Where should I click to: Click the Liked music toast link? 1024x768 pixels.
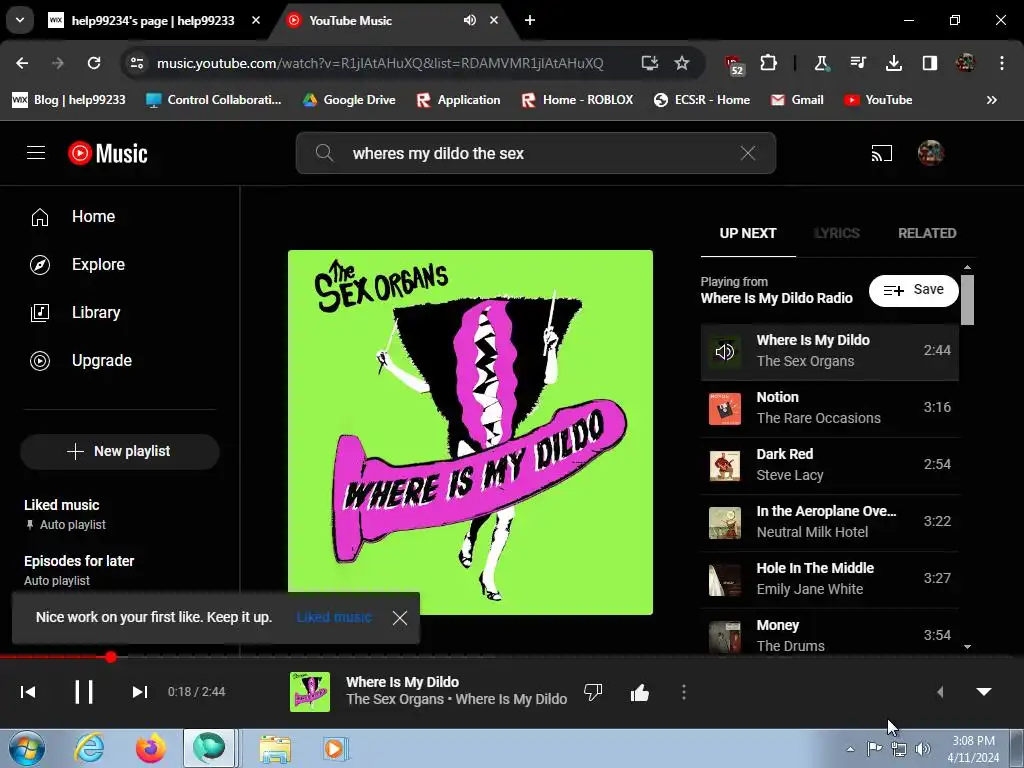tap(334, 617)
